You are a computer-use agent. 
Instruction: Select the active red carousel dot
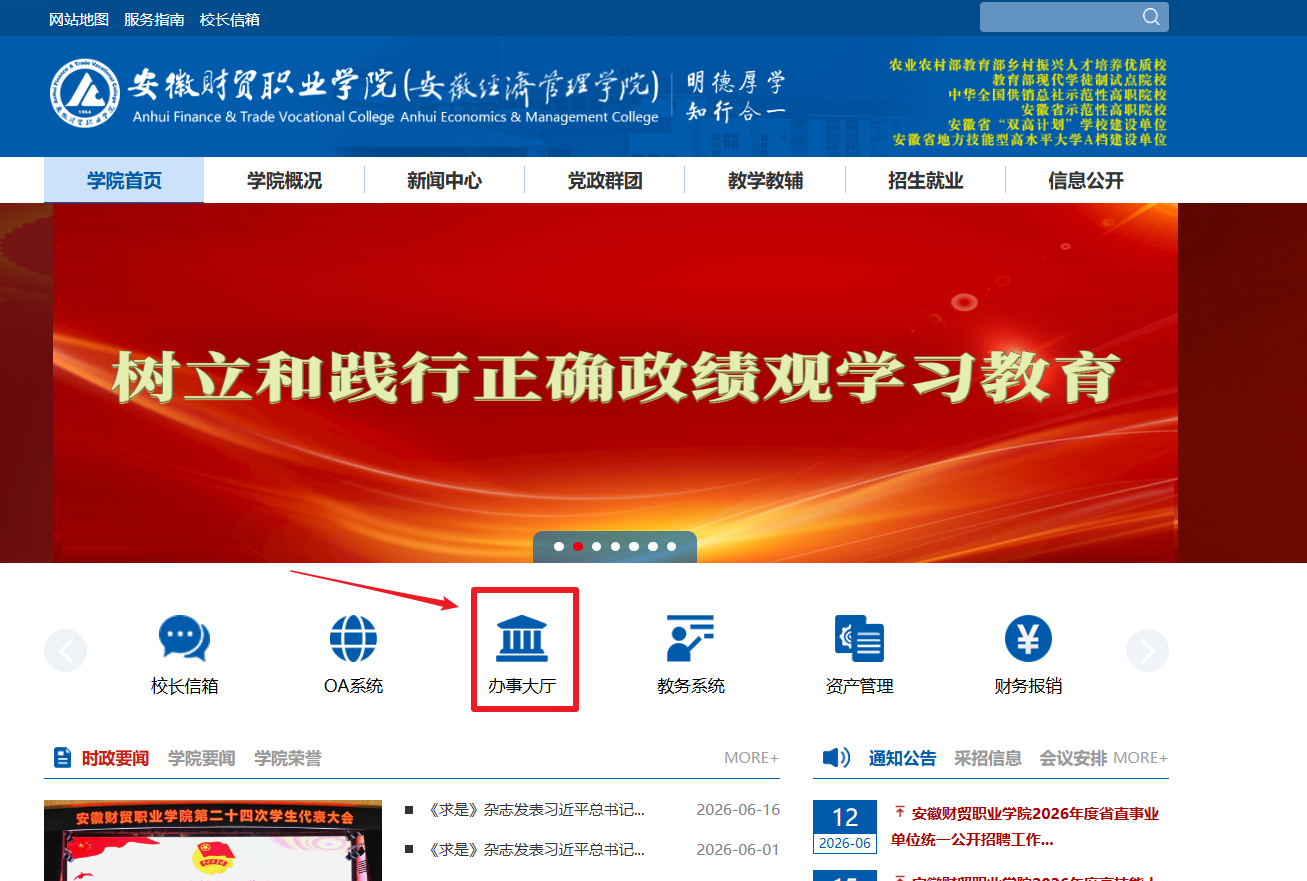point(578,547)
